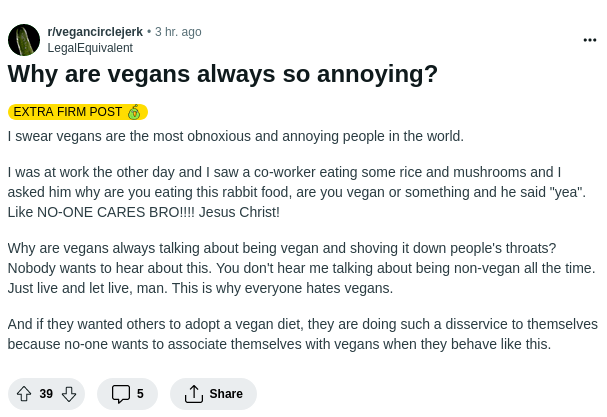Click the closing paragraph starting 'And if they wanted'
The width and height of the screenshot is (607, 417).
tap(300, 334)
